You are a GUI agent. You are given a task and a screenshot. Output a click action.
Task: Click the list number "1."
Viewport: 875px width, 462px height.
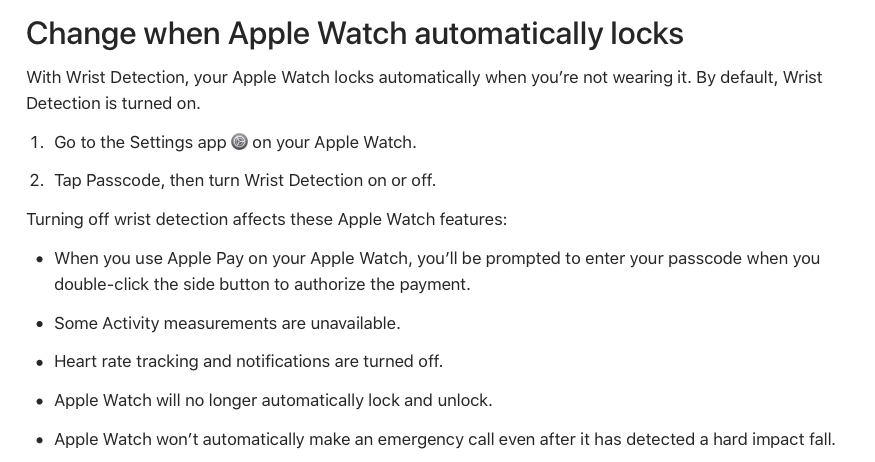coord(37,142)
